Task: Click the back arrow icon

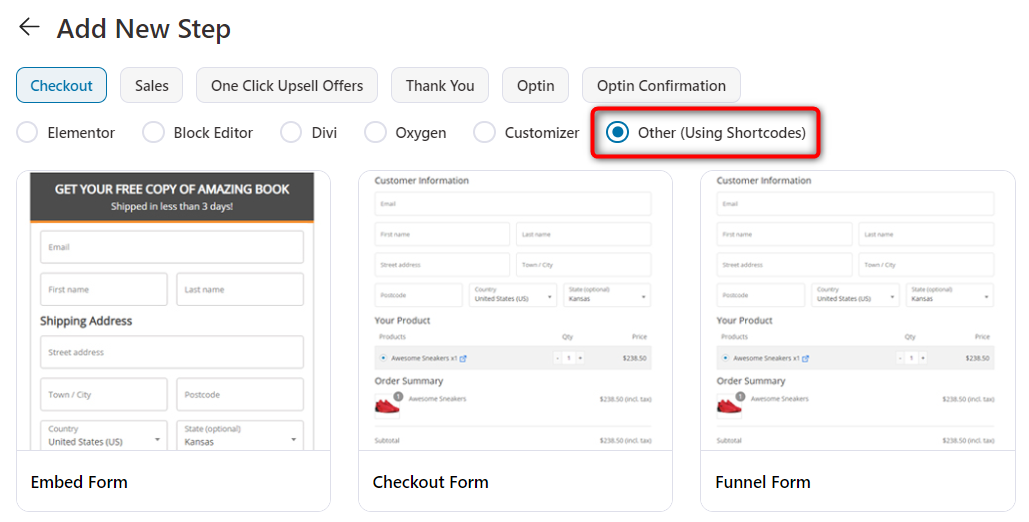Action: click(x=29, y=28)
